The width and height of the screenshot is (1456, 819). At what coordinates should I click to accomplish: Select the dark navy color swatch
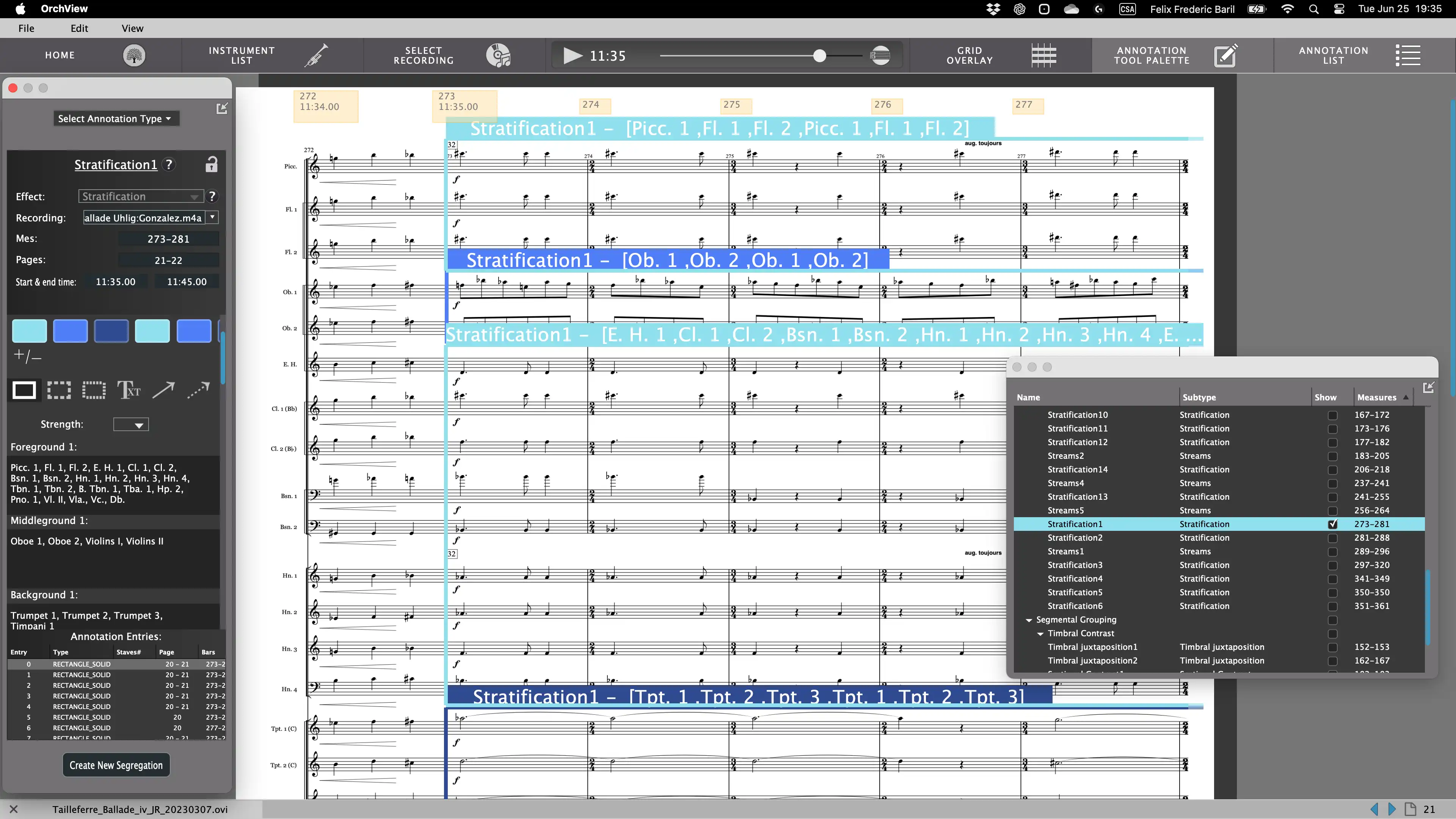tap(111, 331)
